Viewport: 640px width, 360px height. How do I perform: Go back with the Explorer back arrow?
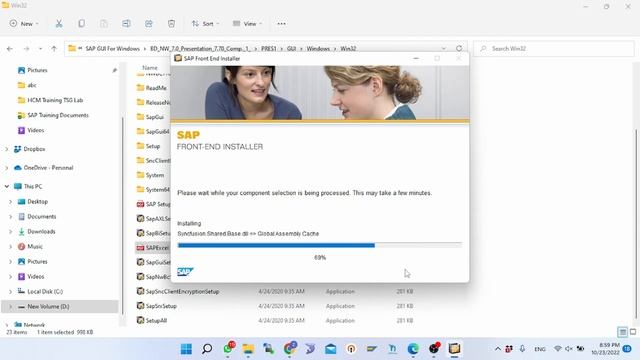10,49
